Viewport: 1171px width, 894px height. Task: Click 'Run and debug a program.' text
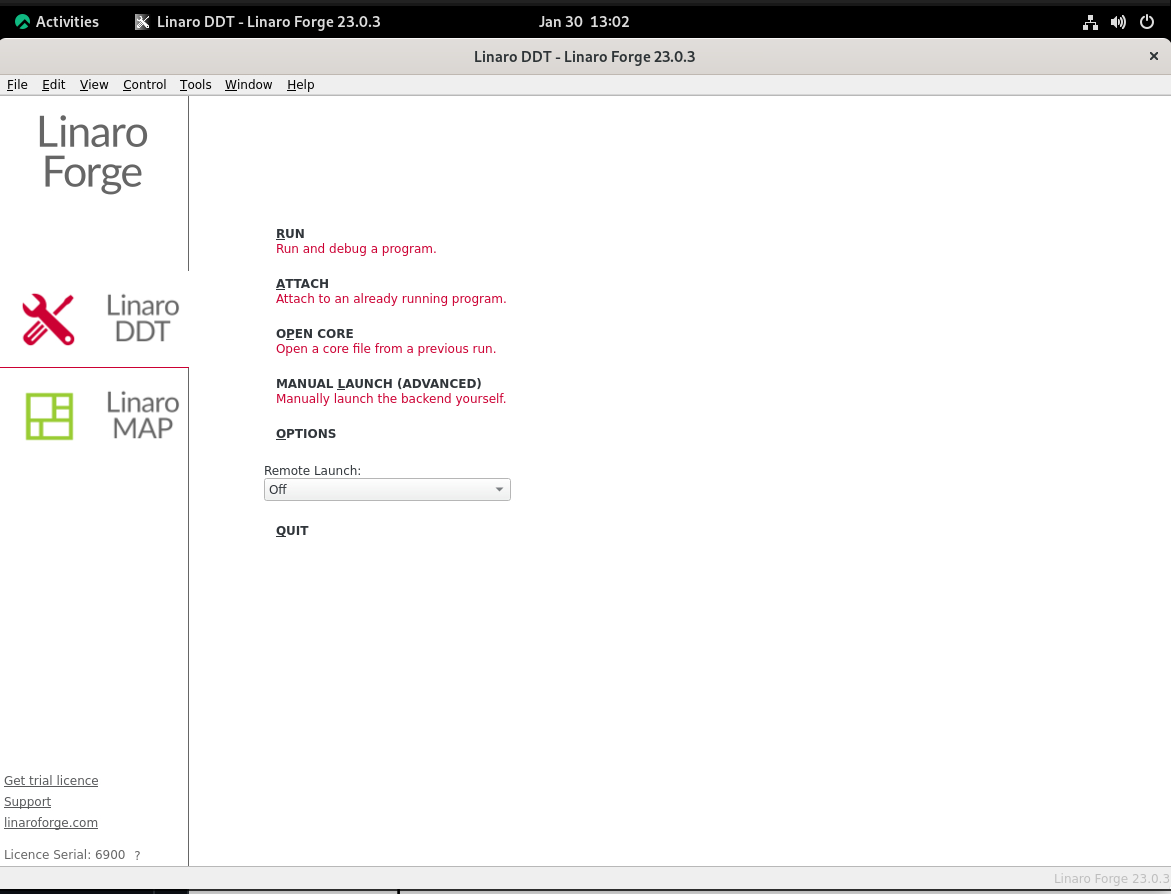point(356,249)
